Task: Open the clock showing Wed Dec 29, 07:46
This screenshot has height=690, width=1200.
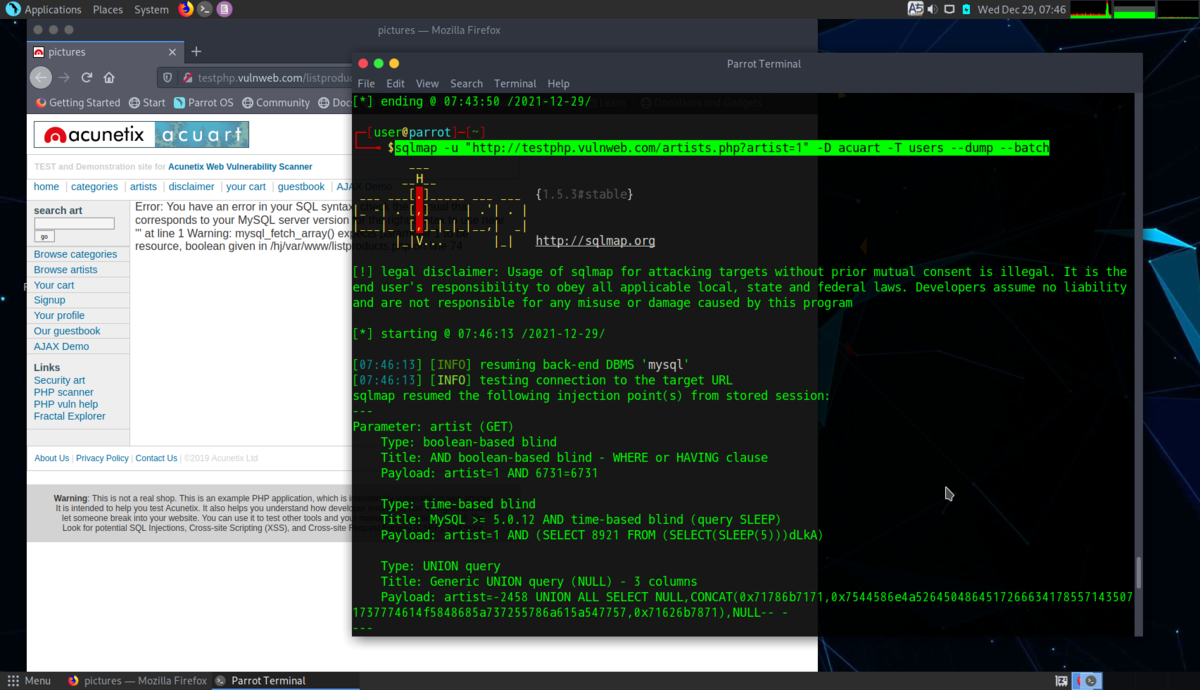Action: click(1022, 9)
